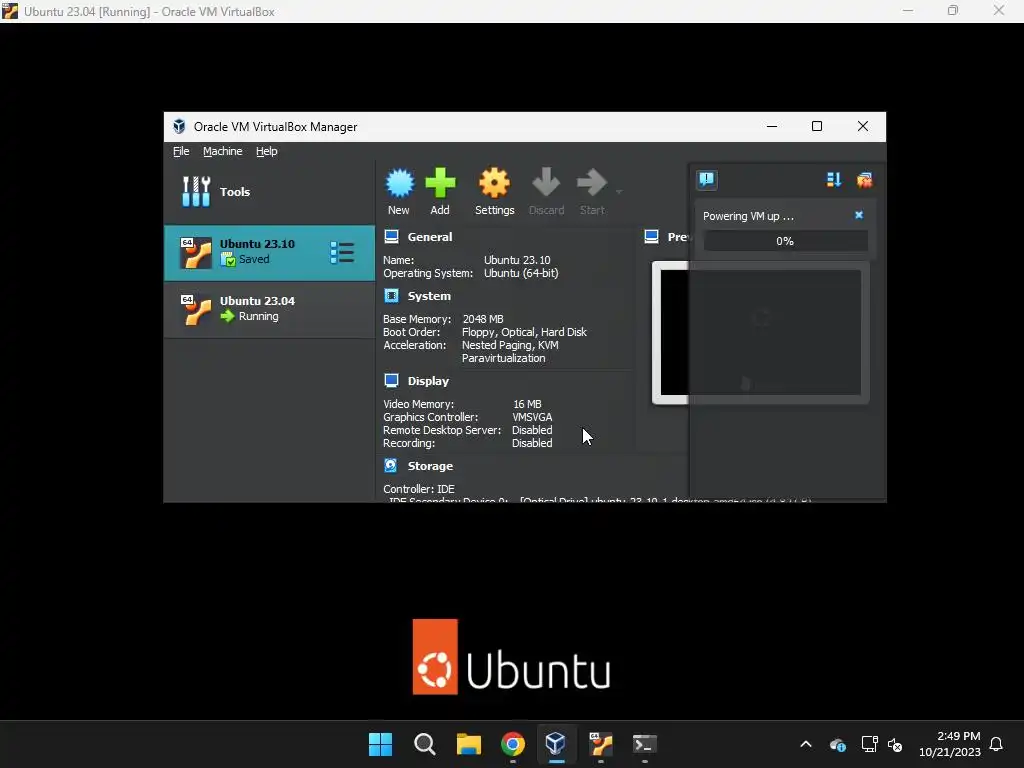Open Google Chrome from taskbar

click(513, 744)
